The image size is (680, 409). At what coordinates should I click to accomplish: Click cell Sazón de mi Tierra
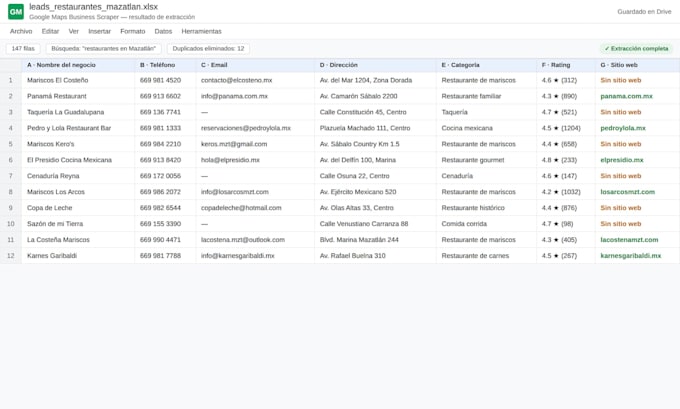pos(78,224)
